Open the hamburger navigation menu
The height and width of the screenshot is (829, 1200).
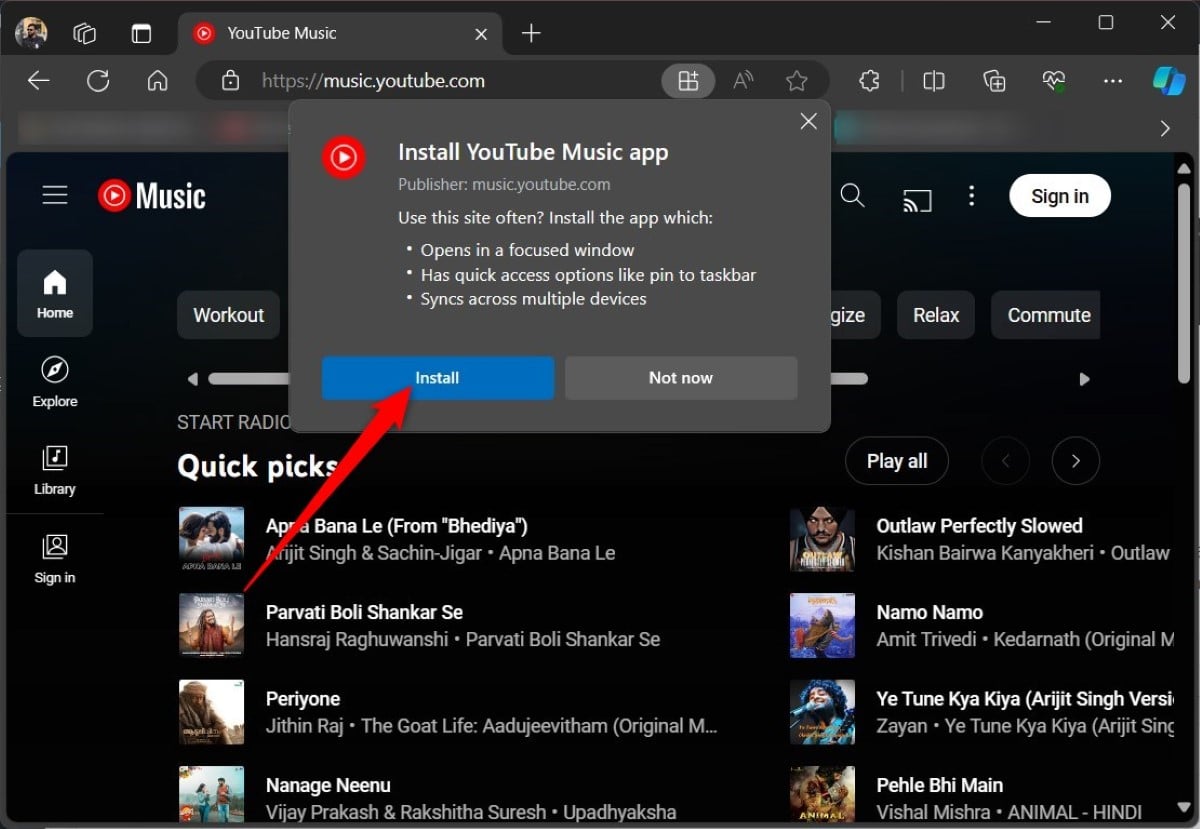(x=55, y=195)
